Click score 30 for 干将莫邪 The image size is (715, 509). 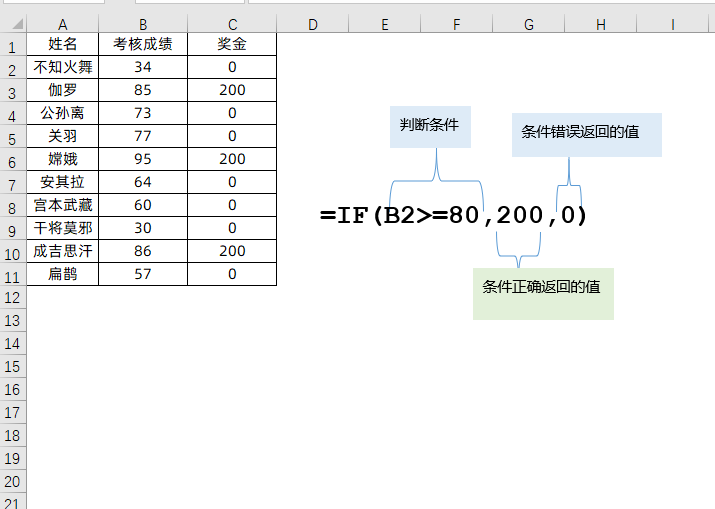[x=143, y=228]
